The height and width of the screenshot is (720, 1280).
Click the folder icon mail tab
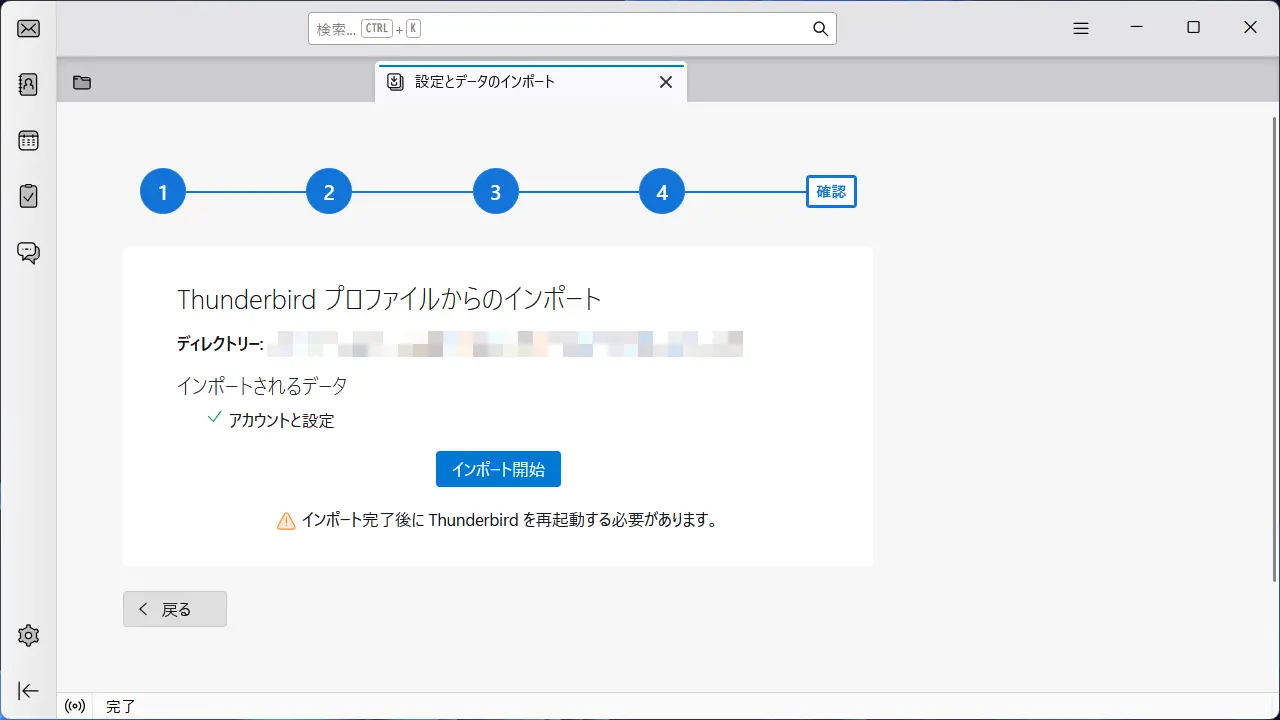82,82
